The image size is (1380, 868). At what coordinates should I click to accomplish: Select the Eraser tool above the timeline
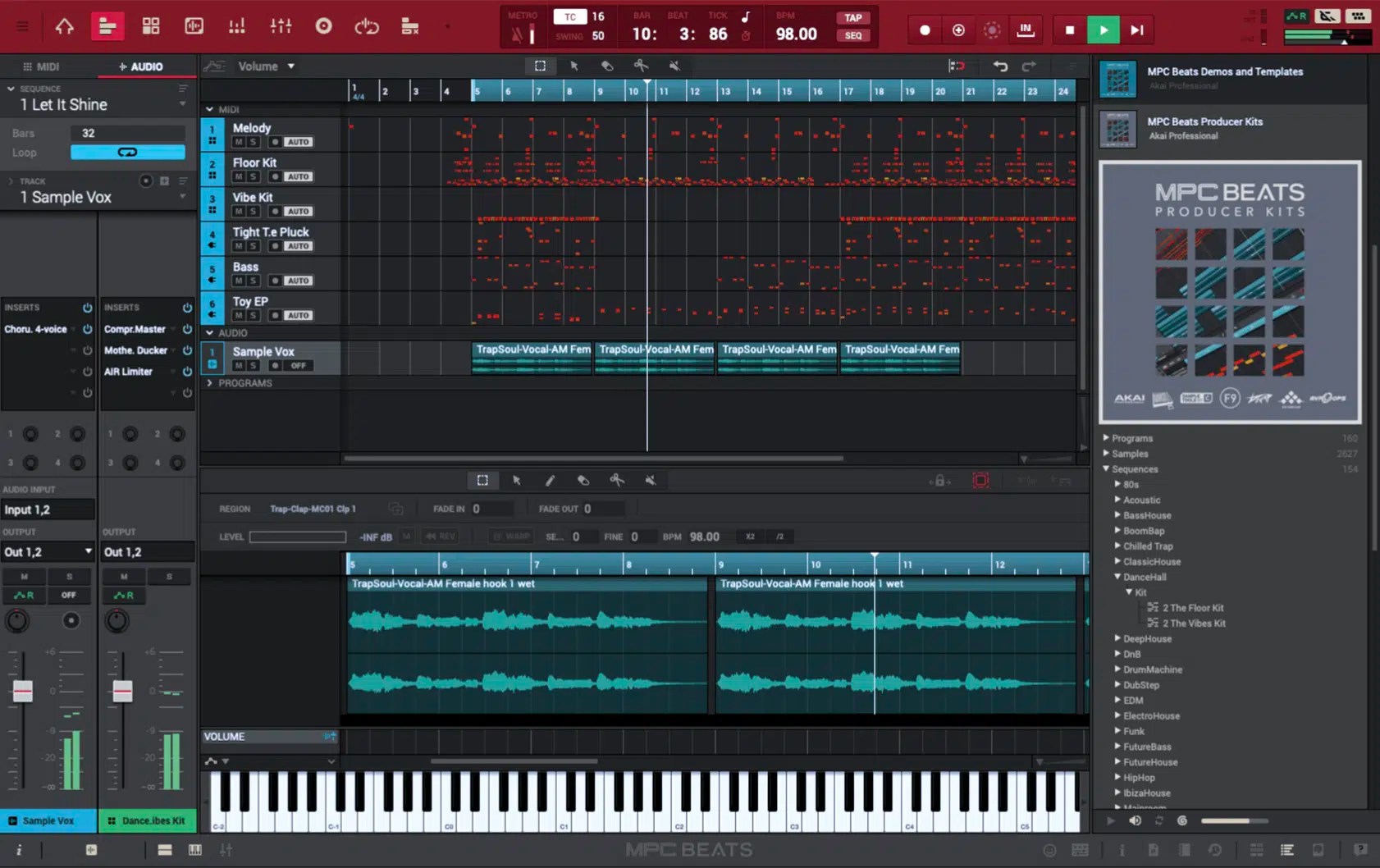607,66
